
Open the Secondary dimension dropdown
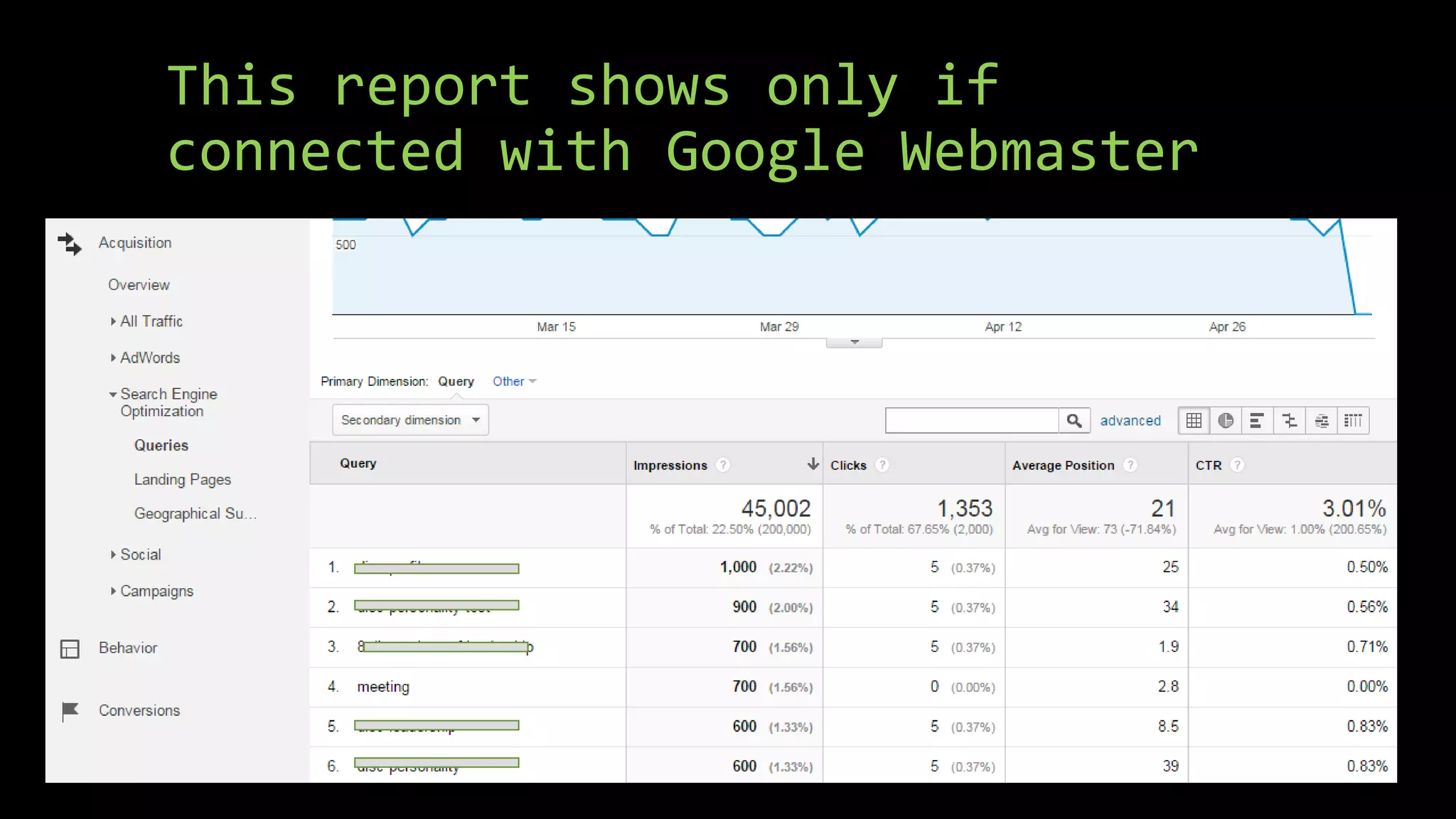point(410,420)
